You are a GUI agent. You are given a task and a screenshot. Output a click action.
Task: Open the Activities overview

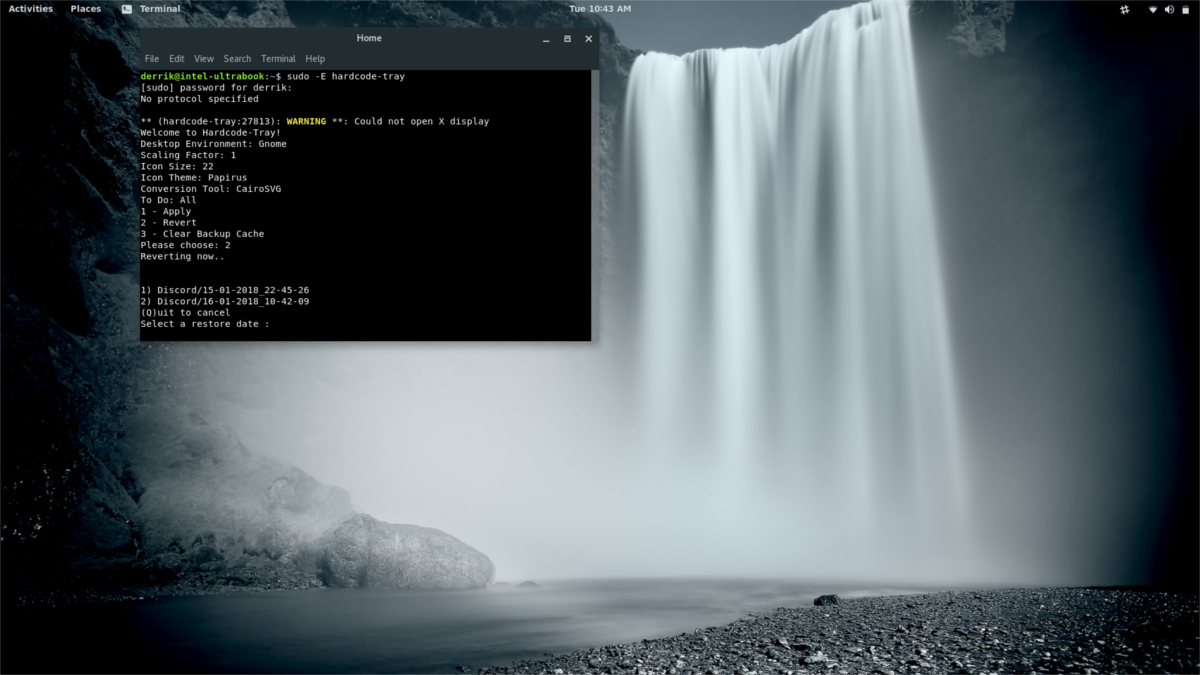point(31,9)
